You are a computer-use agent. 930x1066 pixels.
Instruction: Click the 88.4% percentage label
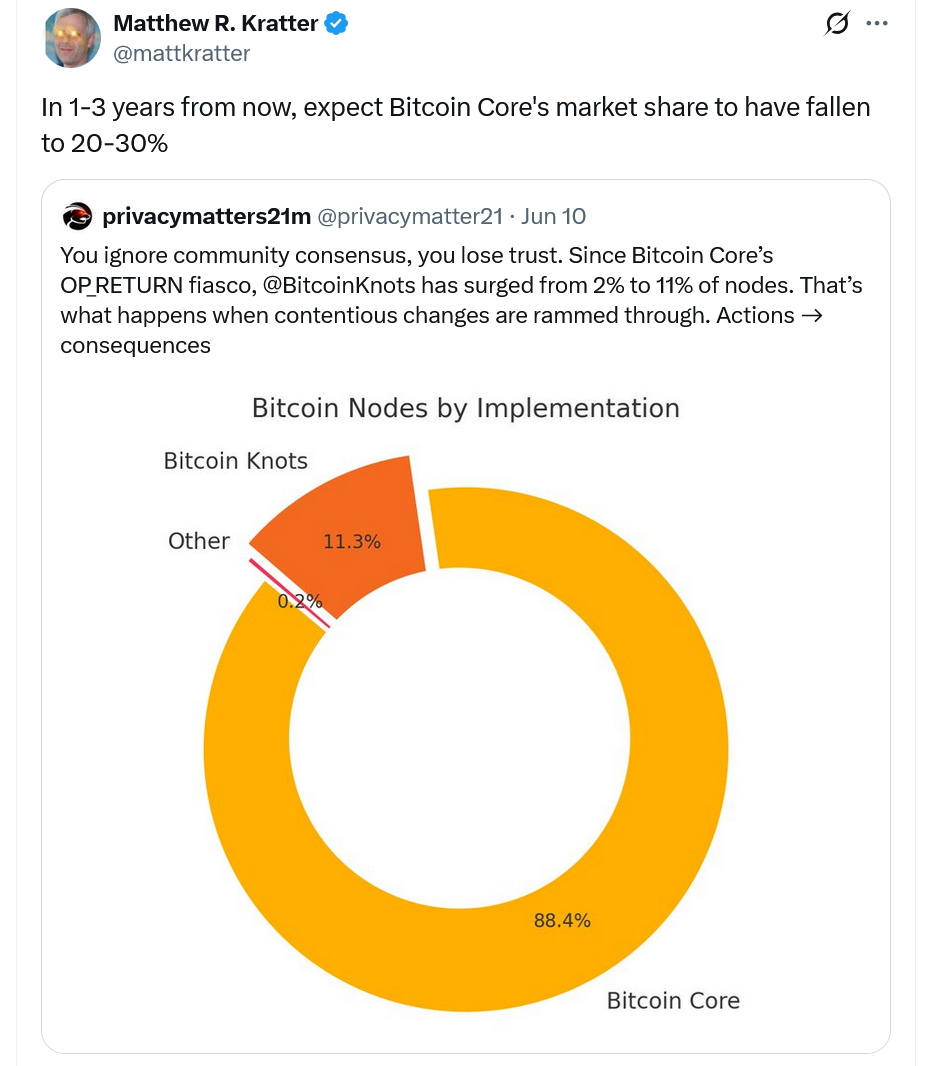pos(562,921)
